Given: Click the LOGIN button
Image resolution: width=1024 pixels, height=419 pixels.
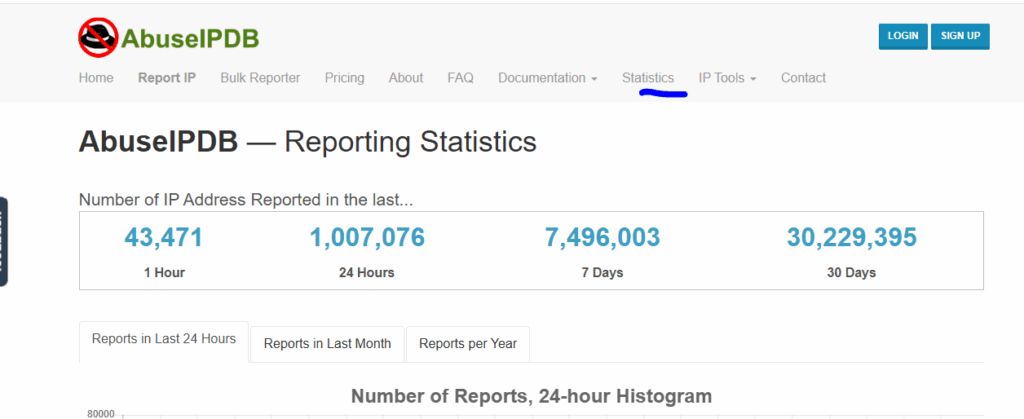Looking at the screenshot, I should point(903,36).
